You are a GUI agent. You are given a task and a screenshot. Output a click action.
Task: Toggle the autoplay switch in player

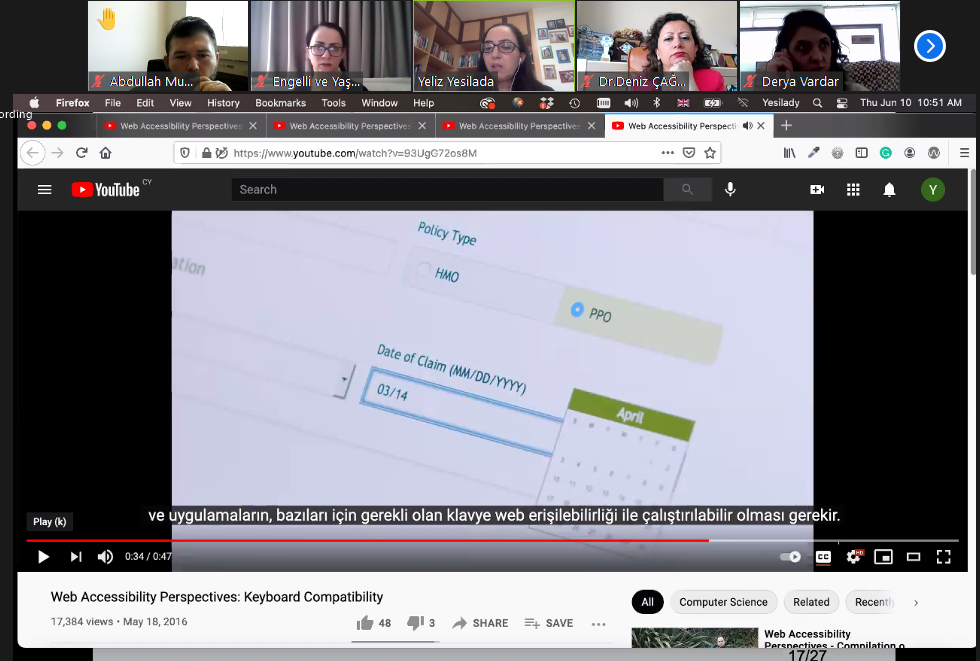(x=791, y=557)
